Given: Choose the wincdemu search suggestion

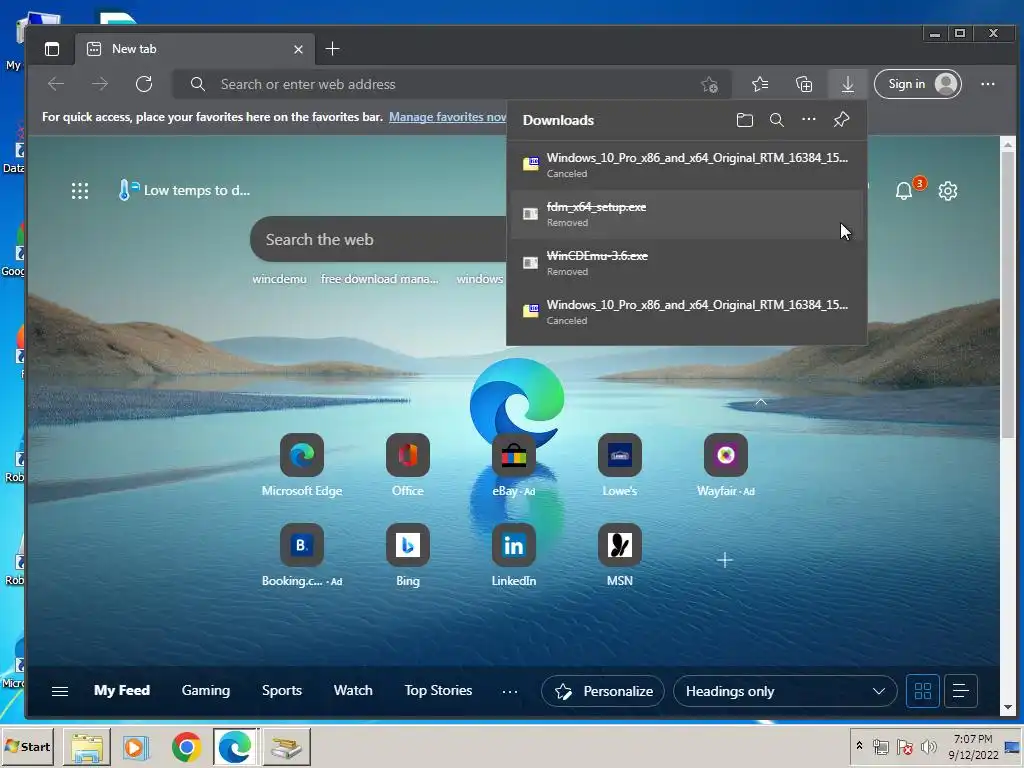Looking at the screenshot, I should click(x=280, y=279).
